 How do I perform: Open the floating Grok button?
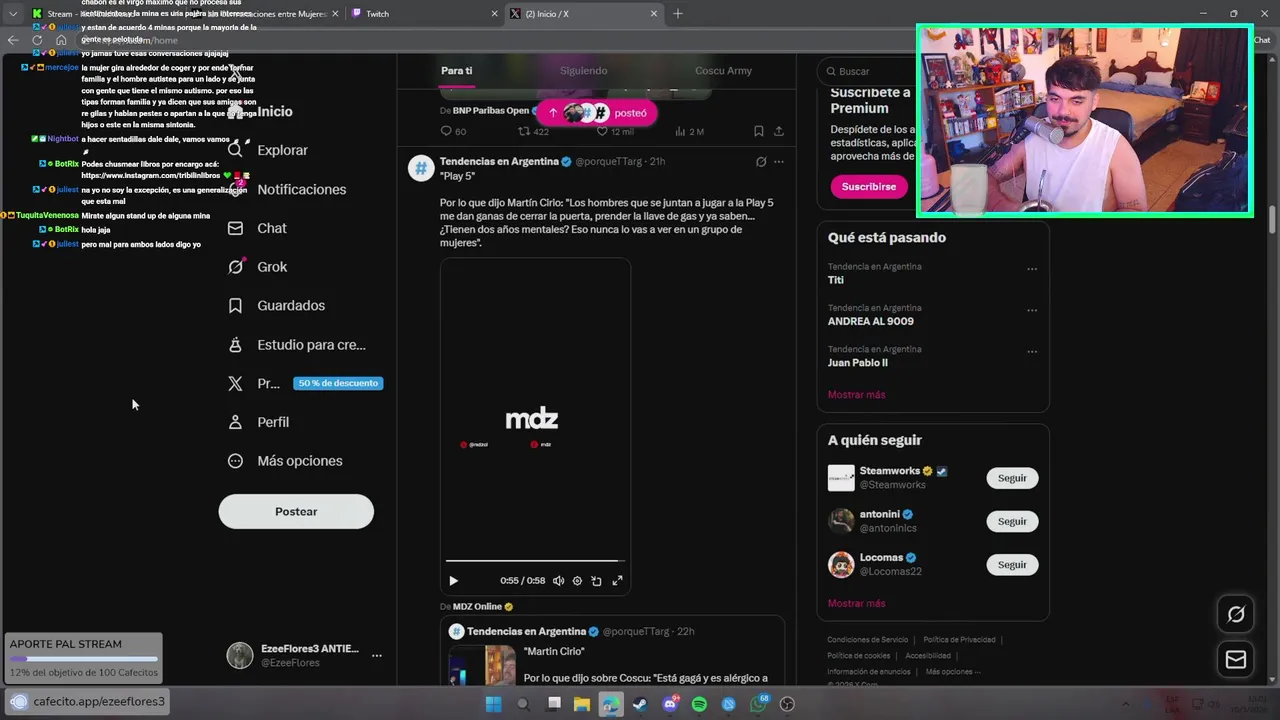1236,614
